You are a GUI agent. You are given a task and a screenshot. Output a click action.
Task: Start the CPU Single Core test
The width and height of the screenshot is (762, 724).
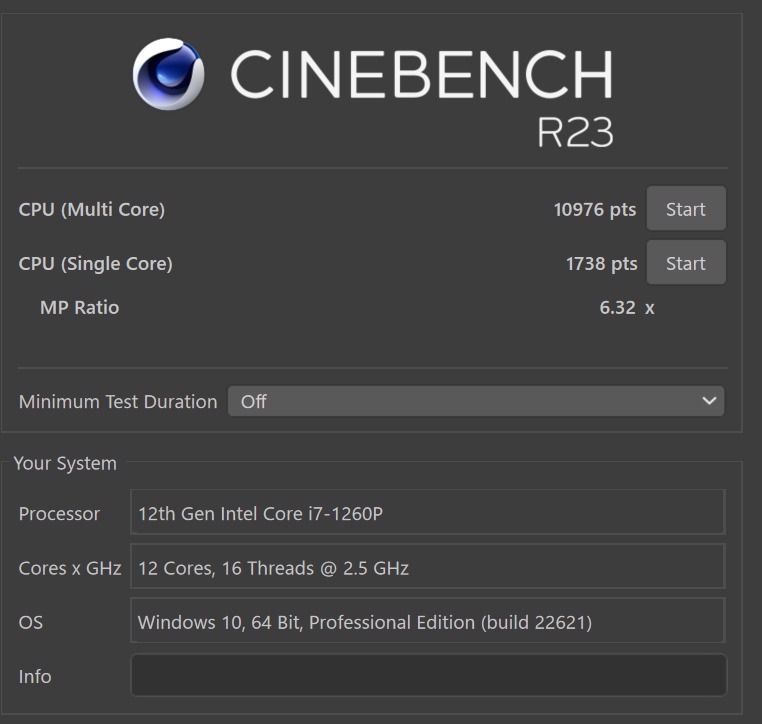686,262
